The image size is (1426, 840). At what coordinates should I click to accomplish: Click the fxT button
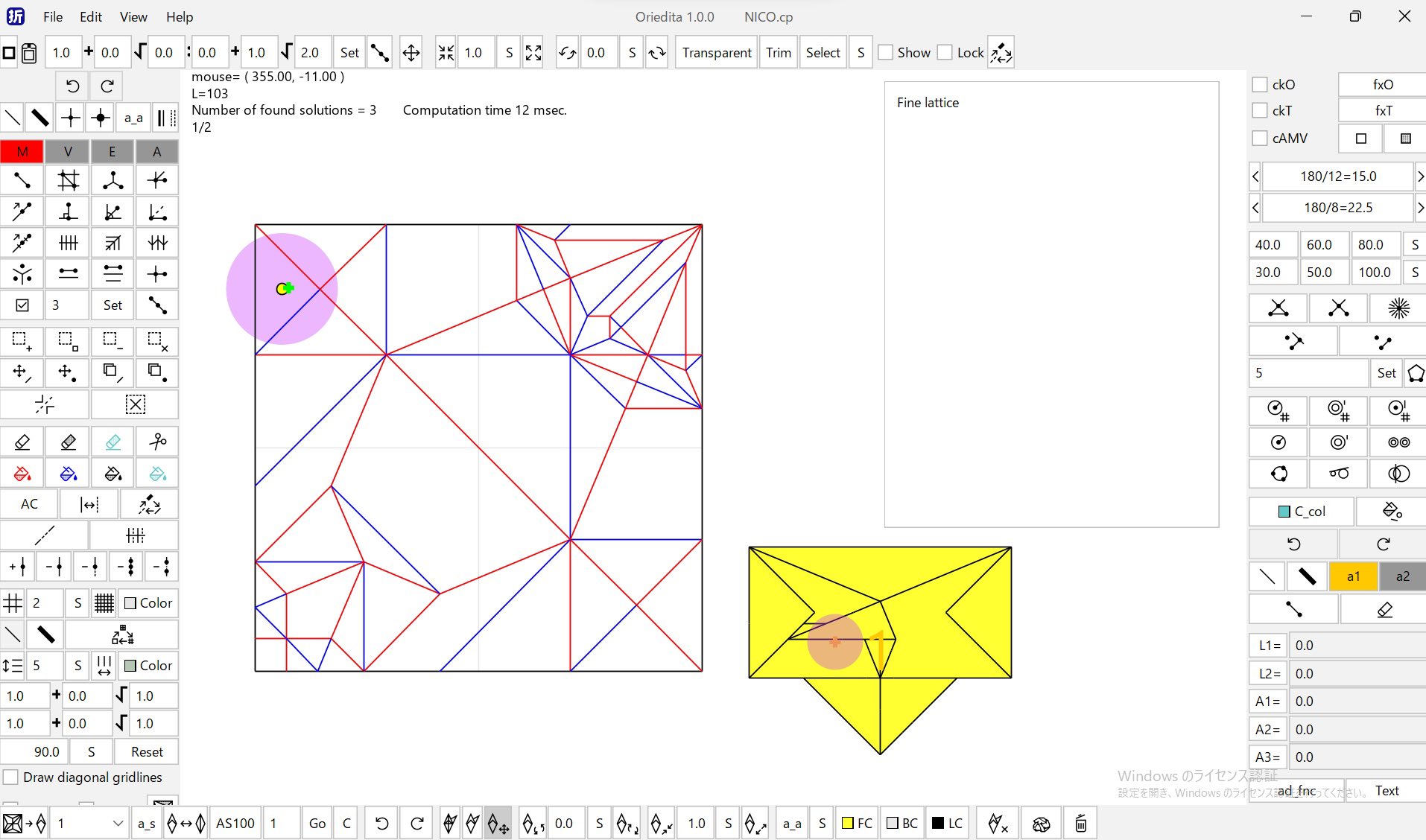click(x=1383, y=110)
